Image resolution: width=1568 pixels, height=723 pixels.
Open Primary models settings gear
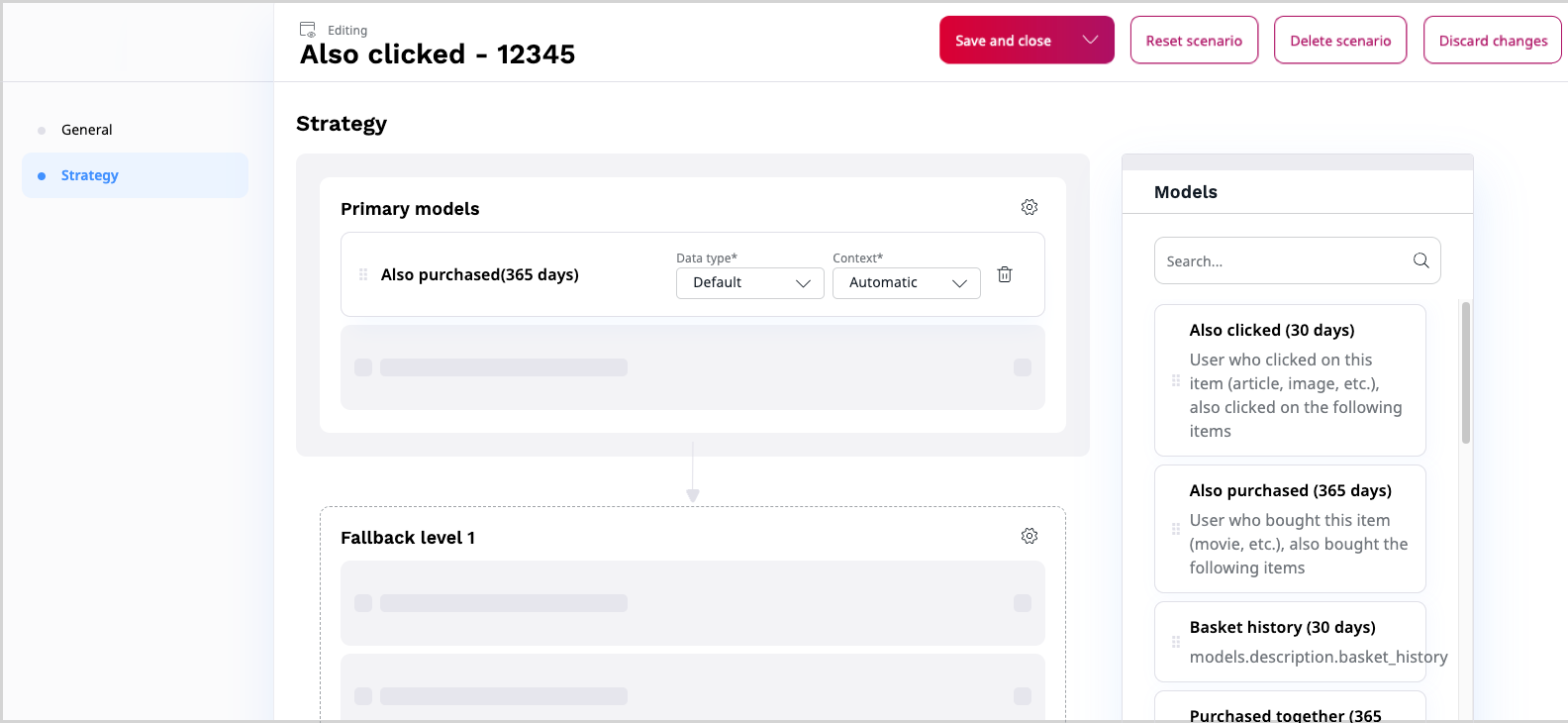click(1029, 207)
